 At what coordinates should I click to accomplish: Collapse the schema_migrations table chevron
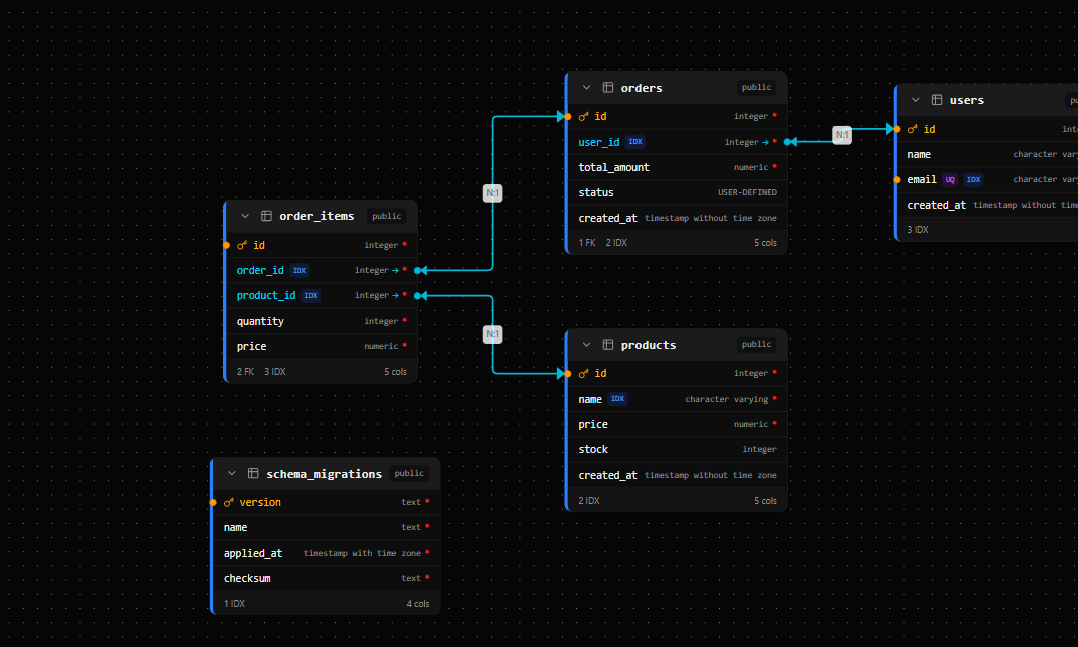232,474
